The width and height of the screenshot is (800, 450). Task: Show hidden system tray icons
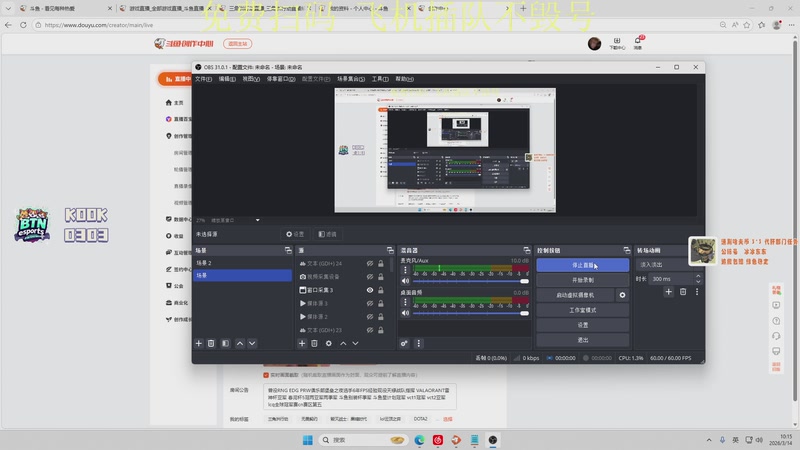tap(709, 440)
